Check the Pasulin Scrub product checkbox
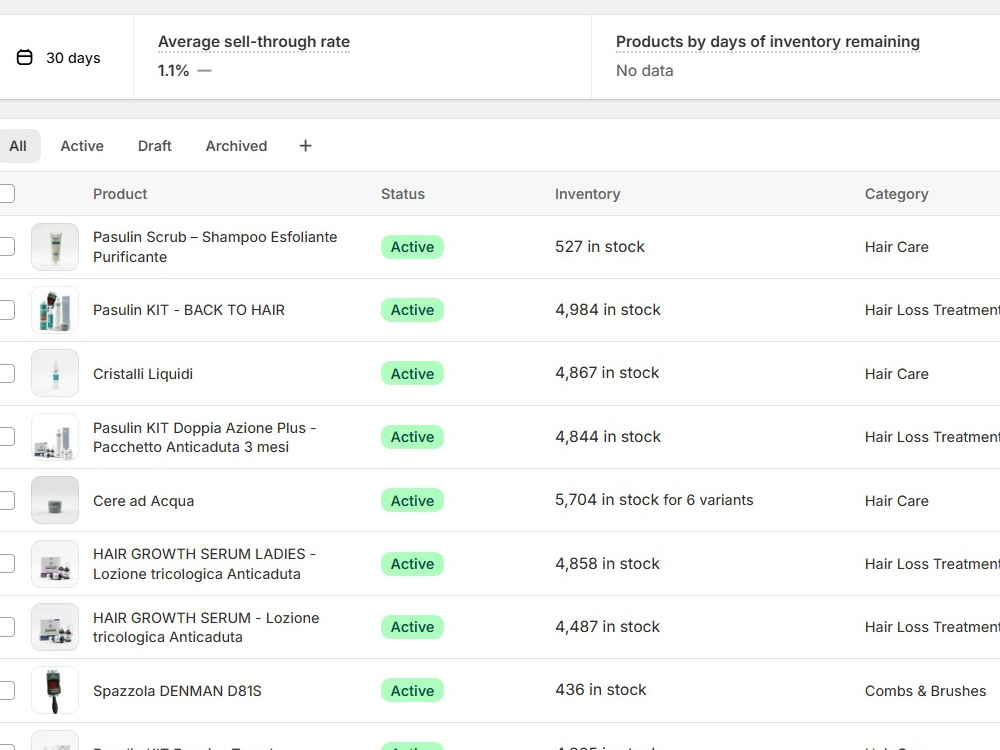 coord(6,247)
